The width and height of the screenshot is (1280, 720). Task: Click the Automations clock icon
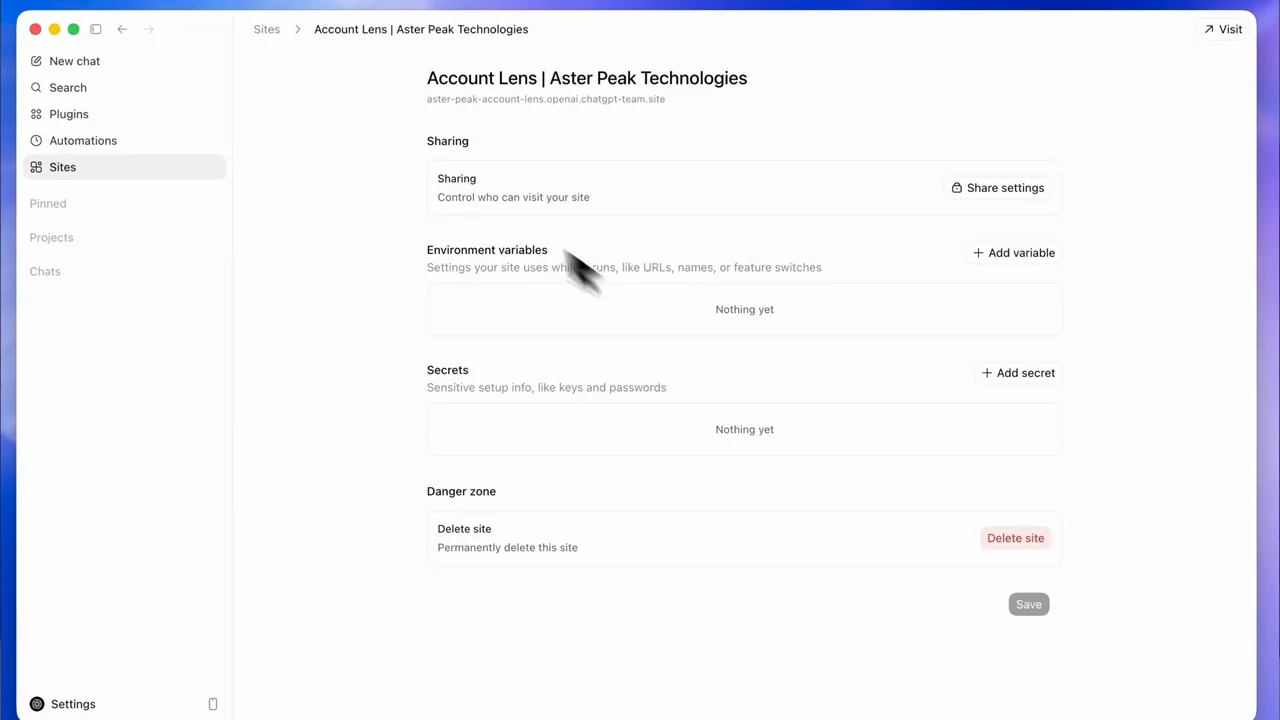click(x=36, y=141)
